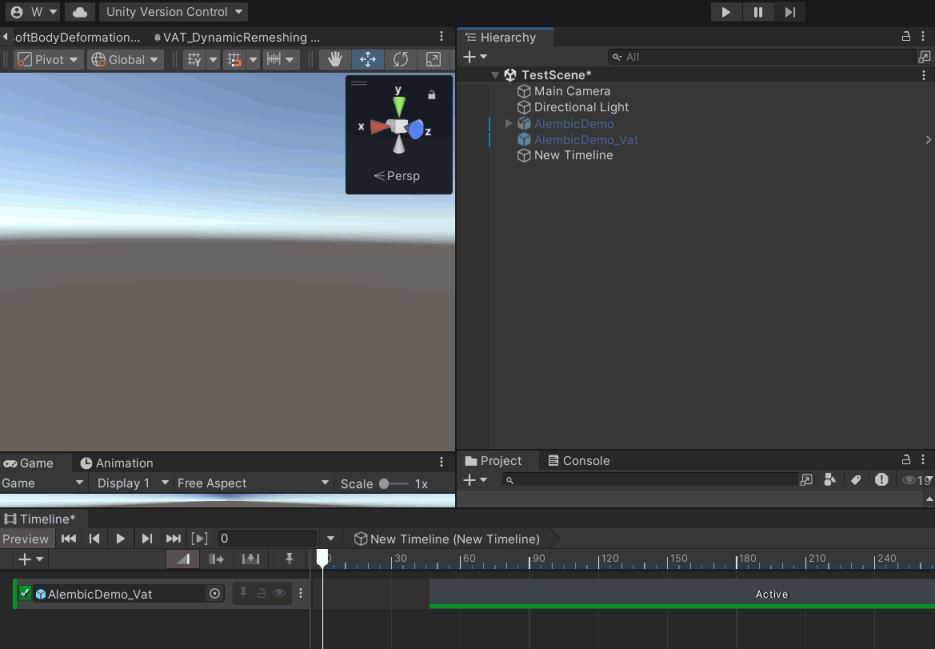Click the red X axis gizmo cone
Image resolution: width=935 pixels, height=649 pixels.
click(x=379, y=127)
